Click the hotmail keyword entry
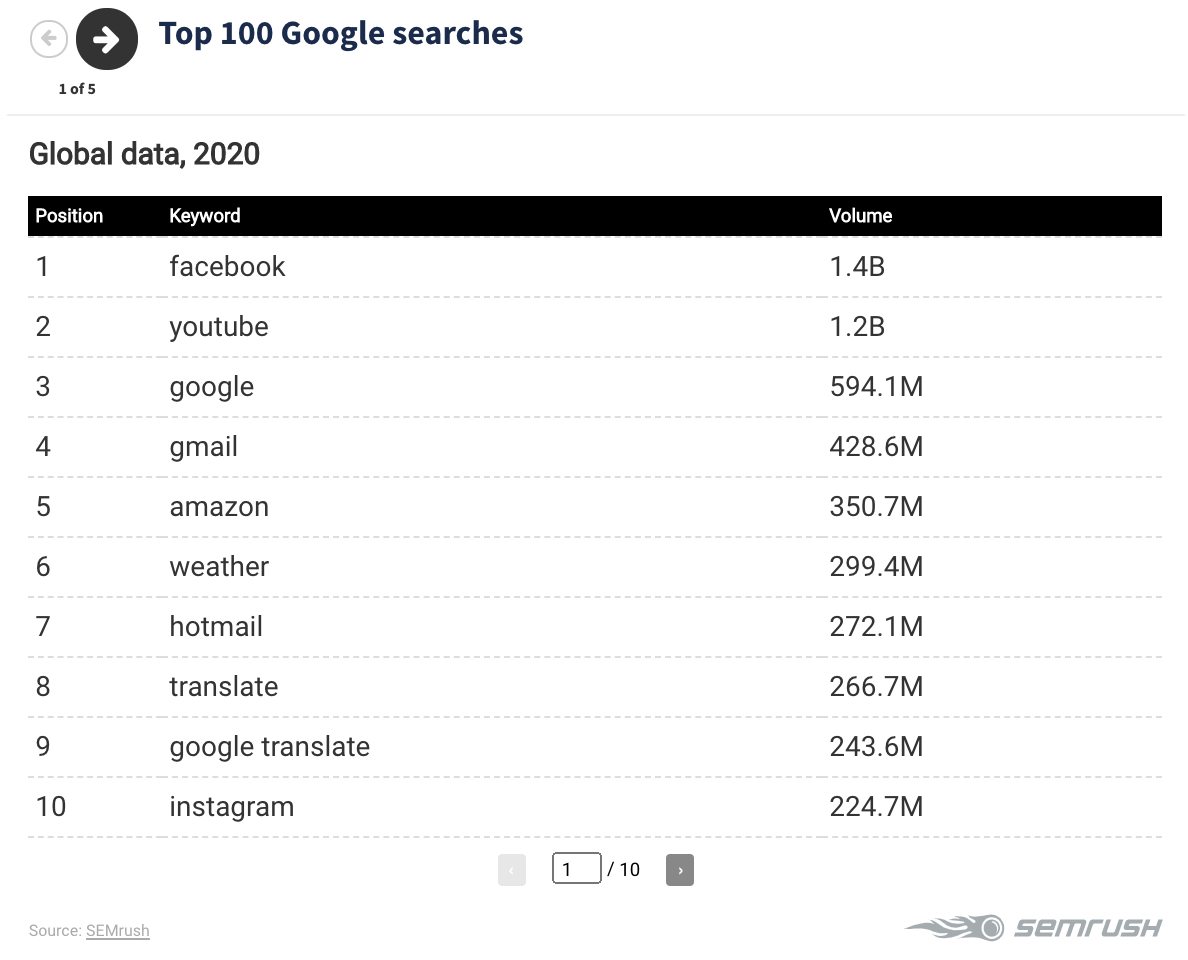1188x960 pixels. tap(216, 627)
